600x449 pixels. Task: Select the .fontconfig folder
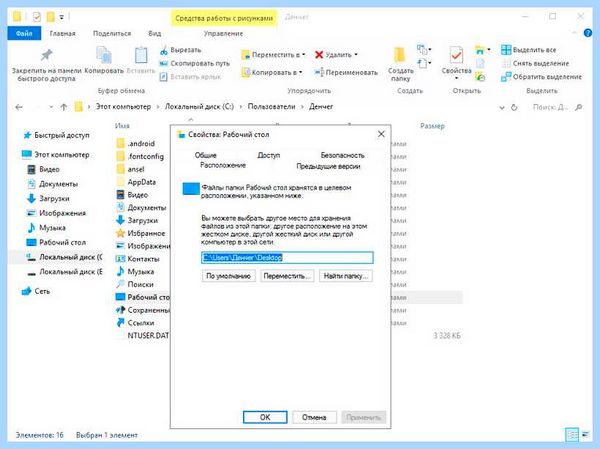tap(140, 157)
